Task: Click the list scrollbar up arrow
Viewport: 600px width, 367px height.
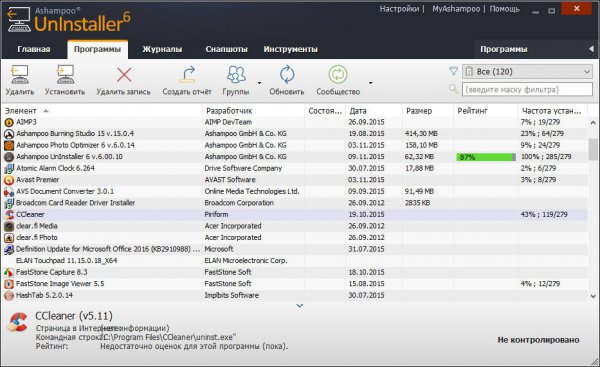Action: [x=593, y=123]
